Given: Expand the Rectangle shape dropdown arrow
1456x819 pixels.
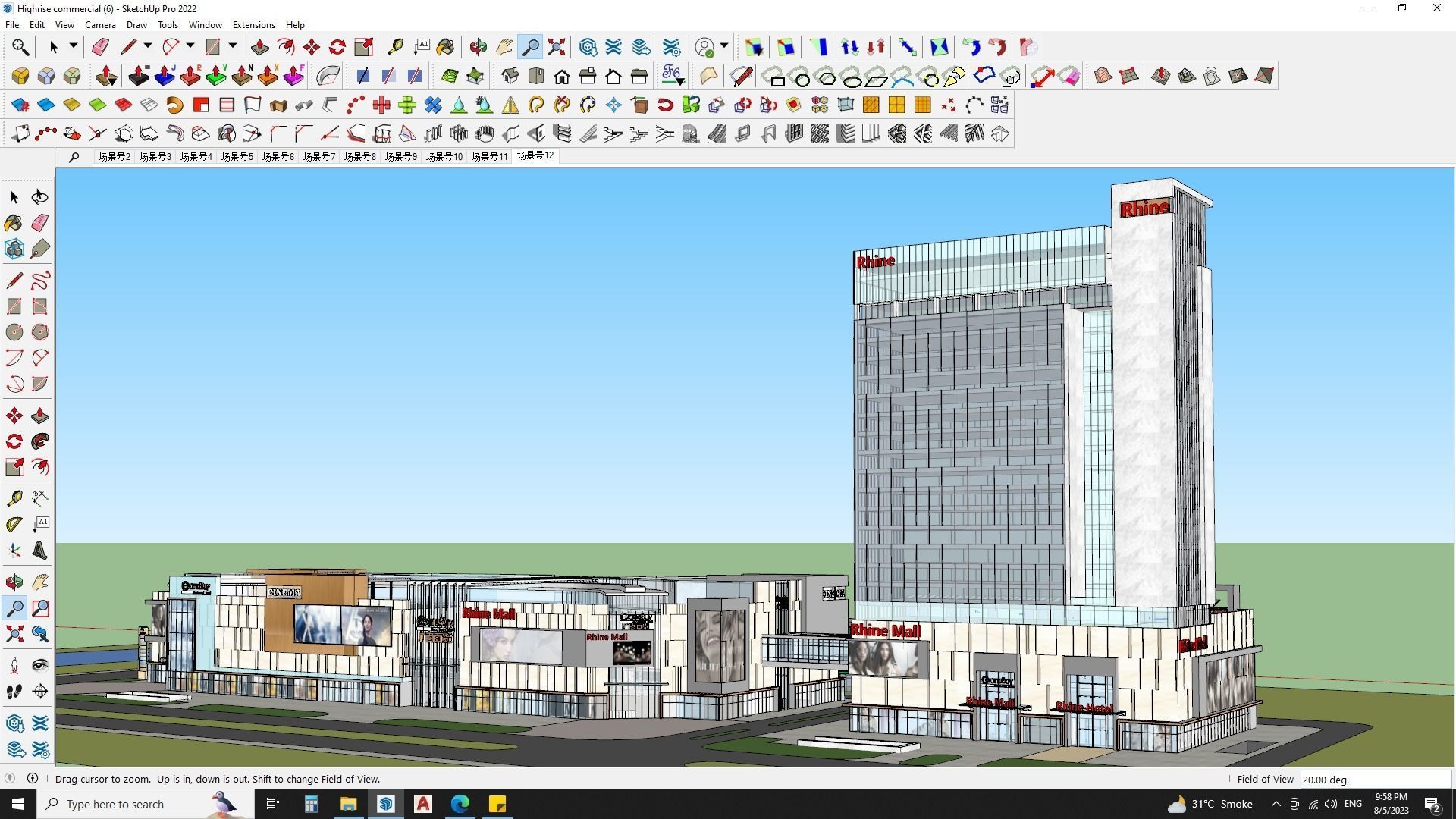Looking at the screenshot, I should tap(233, 46).
